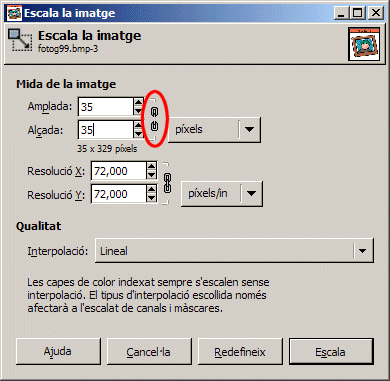Screen dimensions: 390x381
Task: Decrease Alçada value with down arrow
Action: click(x=138, y=134)
